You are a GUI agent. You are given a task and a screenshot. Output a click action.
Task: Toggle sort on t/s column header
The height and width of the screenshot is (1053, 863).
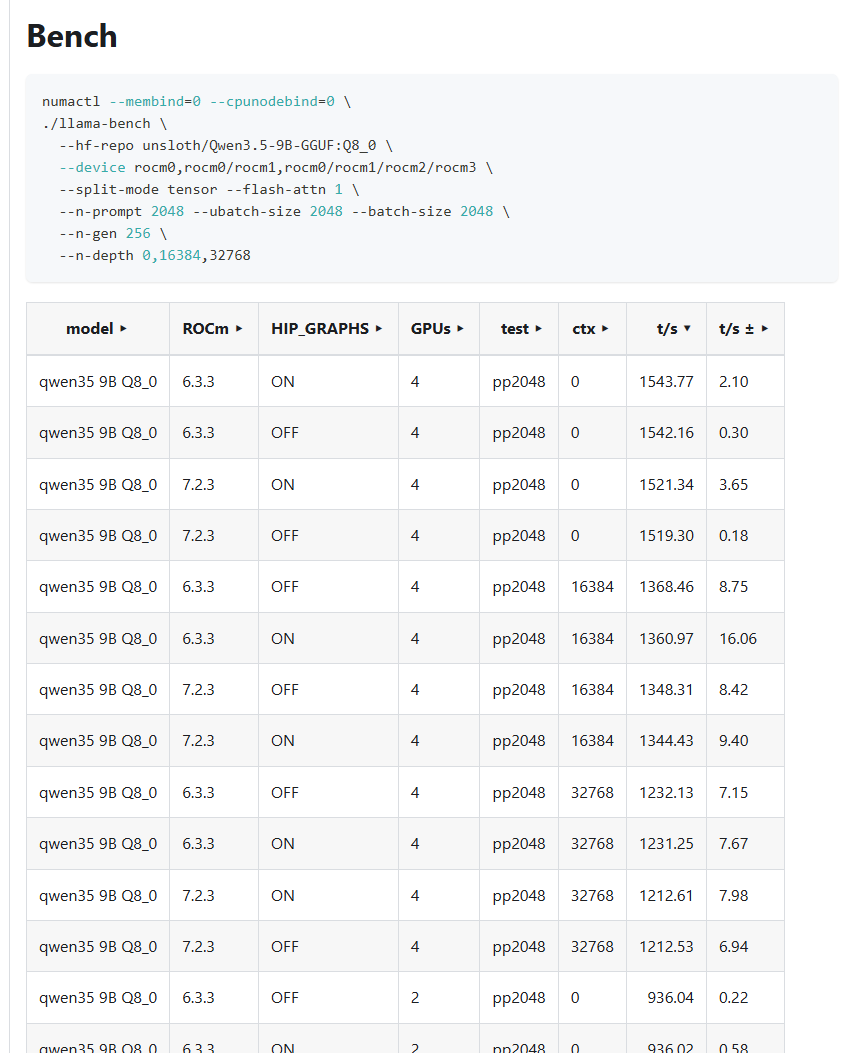[666, 329]
